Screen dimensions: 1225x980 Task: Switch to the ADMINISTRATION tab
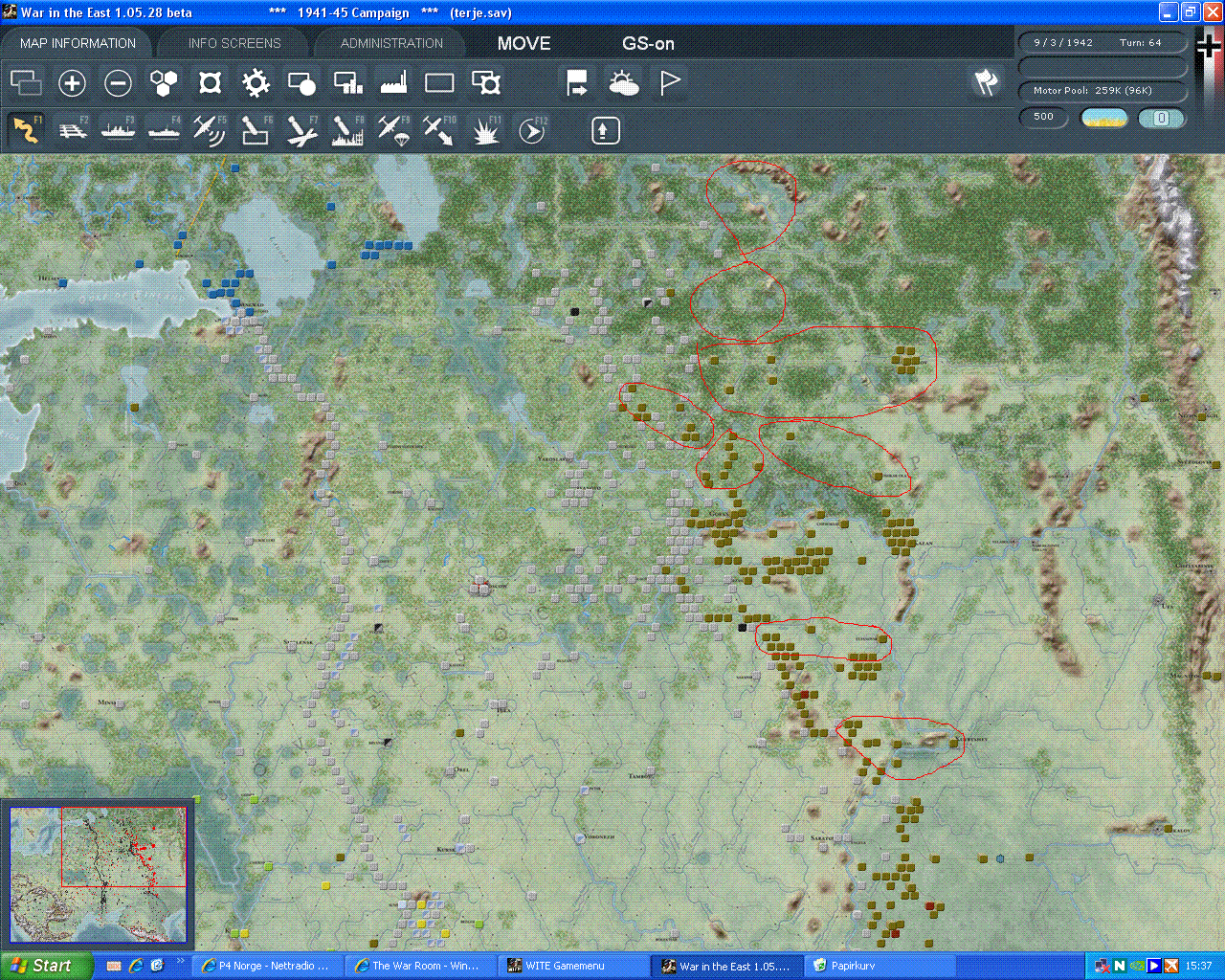coord(391,43)
